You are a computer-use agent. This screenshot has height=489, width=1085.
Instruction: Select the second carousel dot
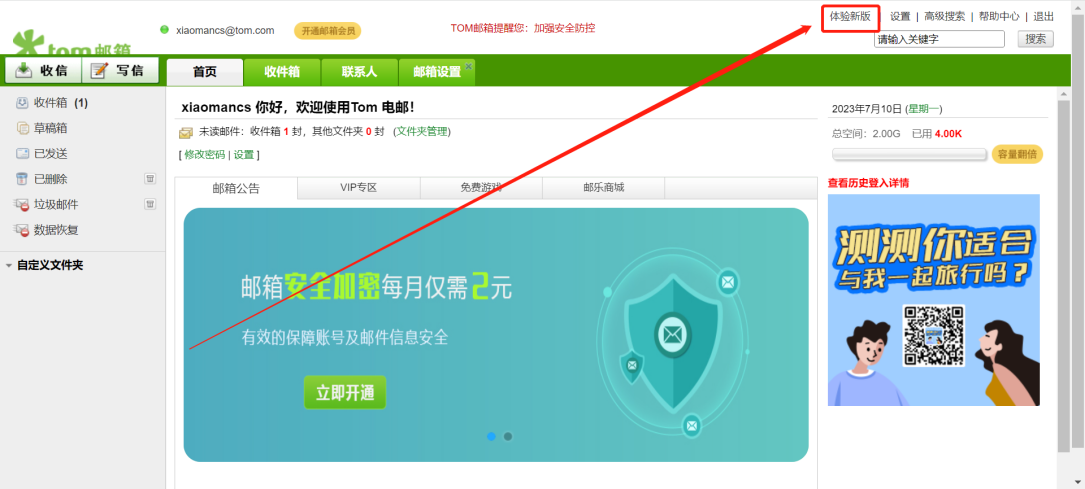click(x=508, y=436)
